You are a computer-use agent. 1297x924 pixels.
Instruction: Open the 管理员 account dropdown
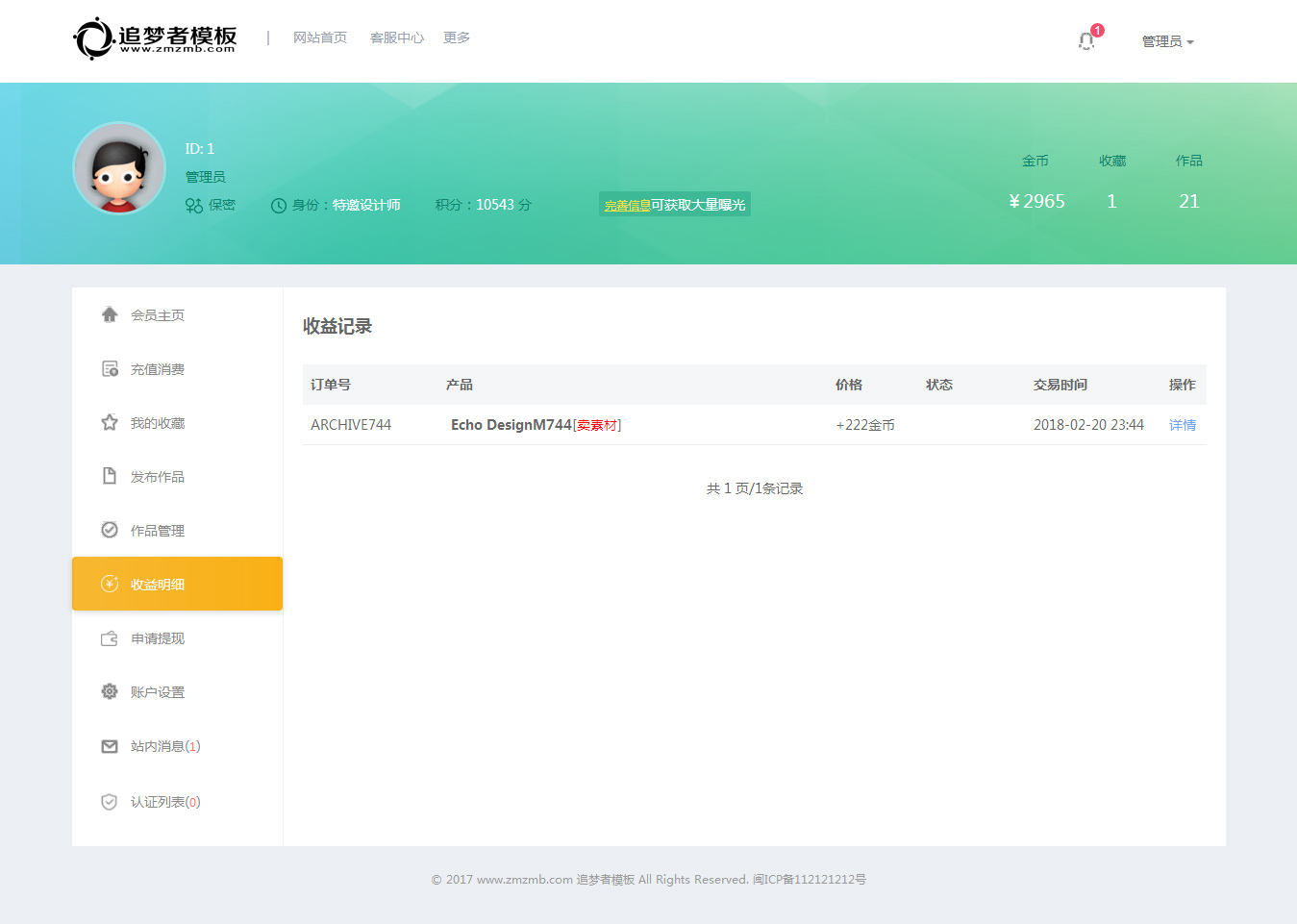pos(1167,41)
